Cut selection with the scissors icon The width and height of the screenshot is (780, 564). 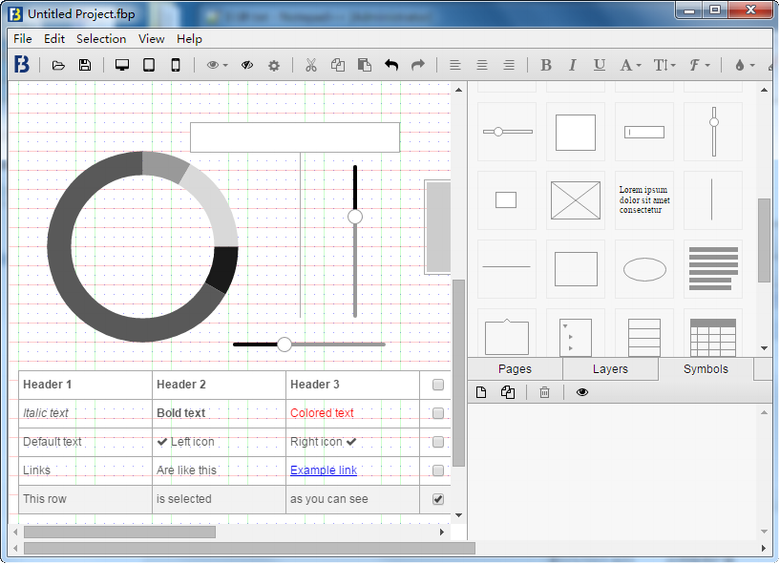point(311,65)
